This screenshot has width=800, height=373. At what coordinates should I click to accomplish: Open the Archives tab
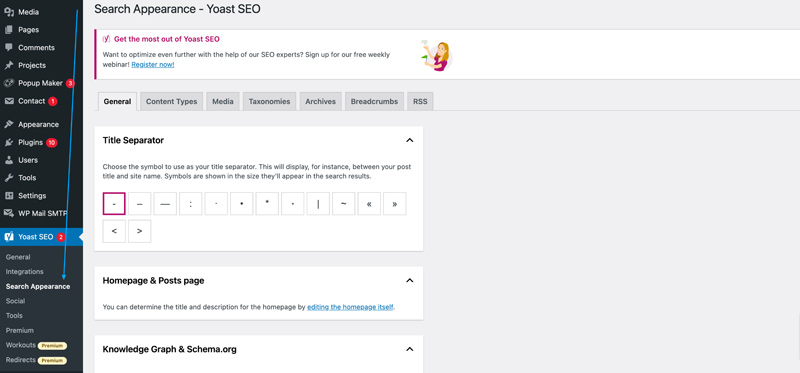coord(320,102)
